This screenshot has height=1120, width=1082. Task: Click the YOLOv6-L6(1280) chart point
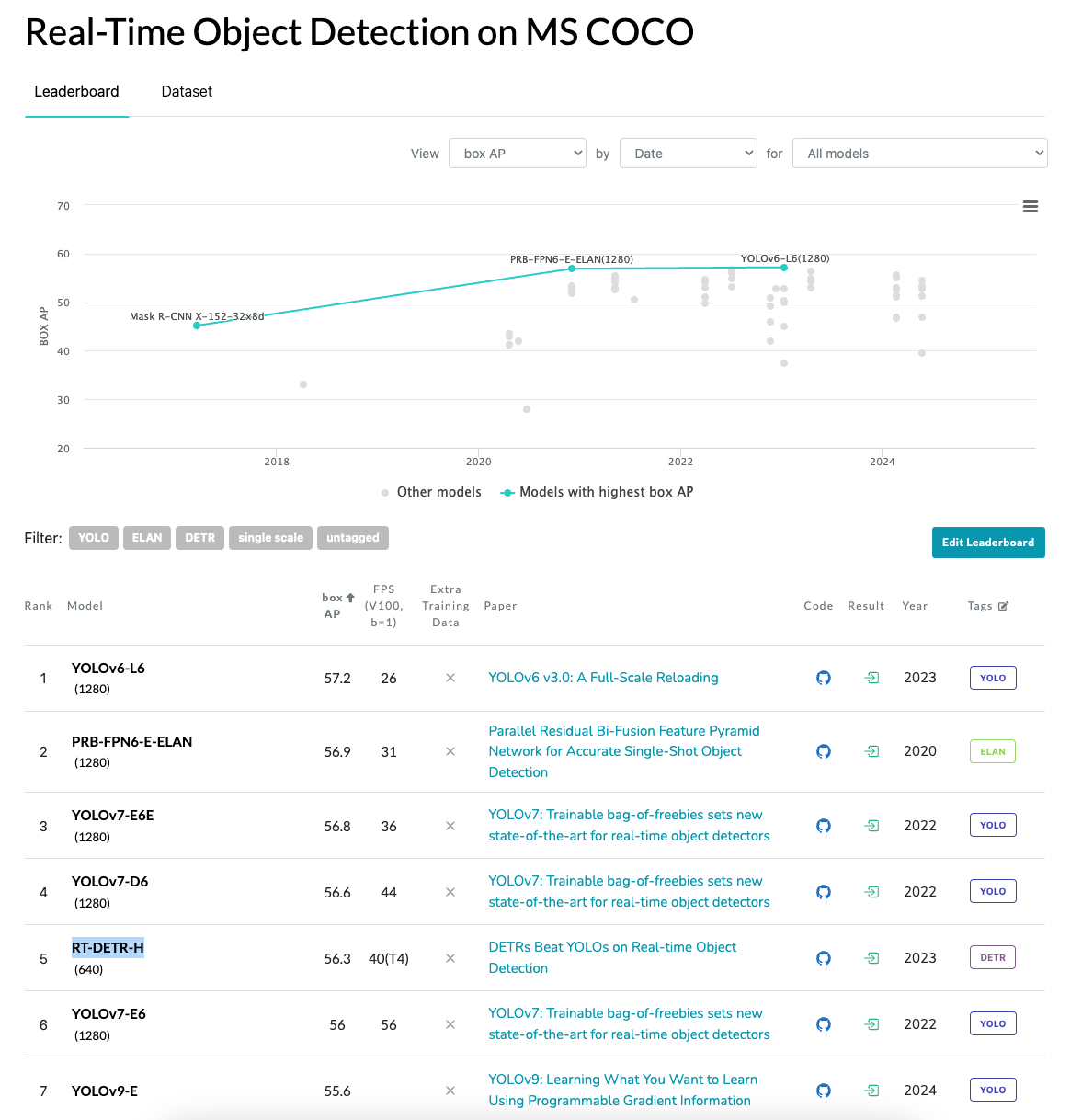[x=784, y=268]
